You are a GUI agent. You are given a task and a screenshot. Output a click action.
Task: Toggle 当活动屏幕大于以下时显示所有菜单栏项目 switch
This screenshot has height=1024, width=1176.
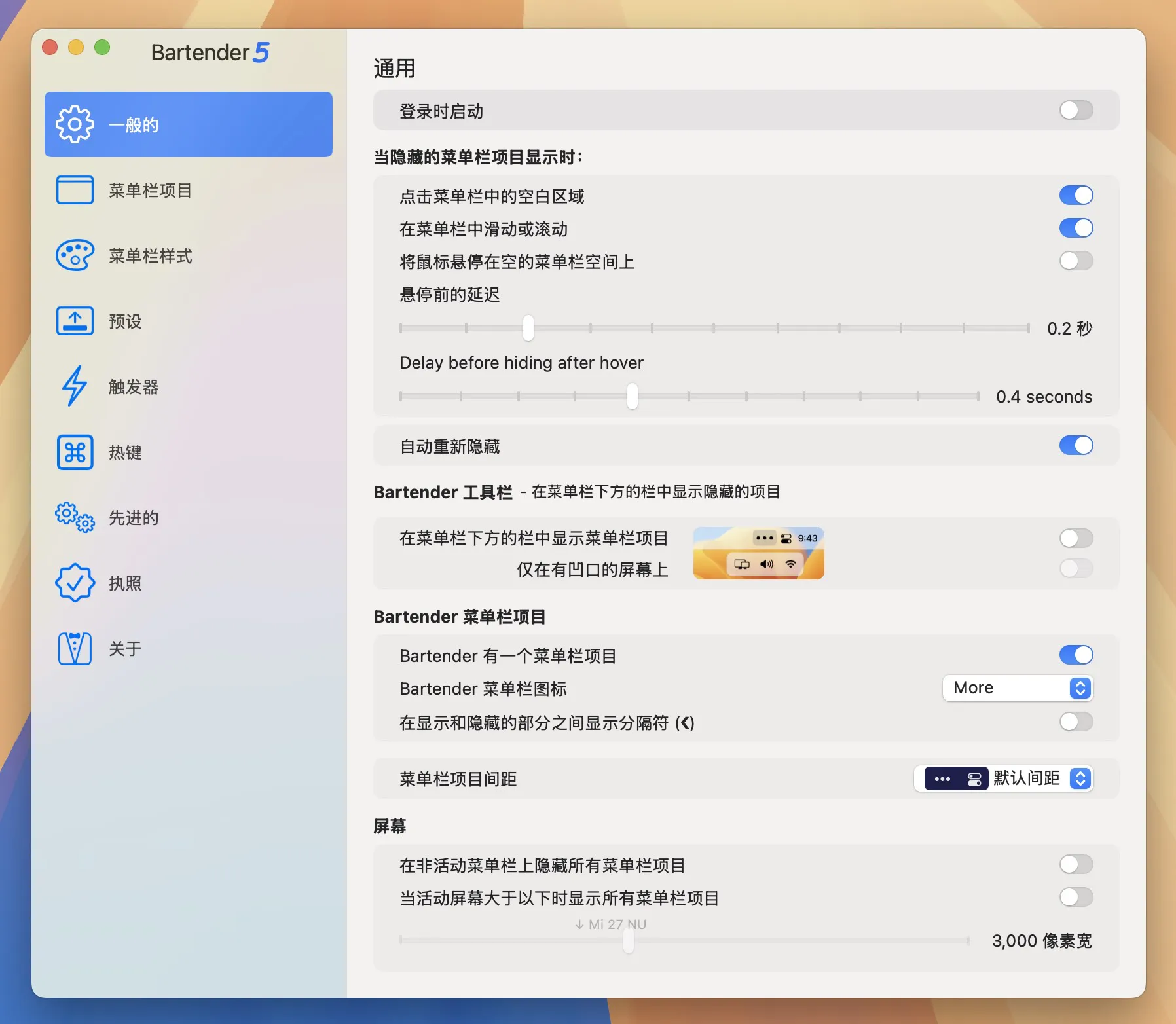coord(1076,897)
